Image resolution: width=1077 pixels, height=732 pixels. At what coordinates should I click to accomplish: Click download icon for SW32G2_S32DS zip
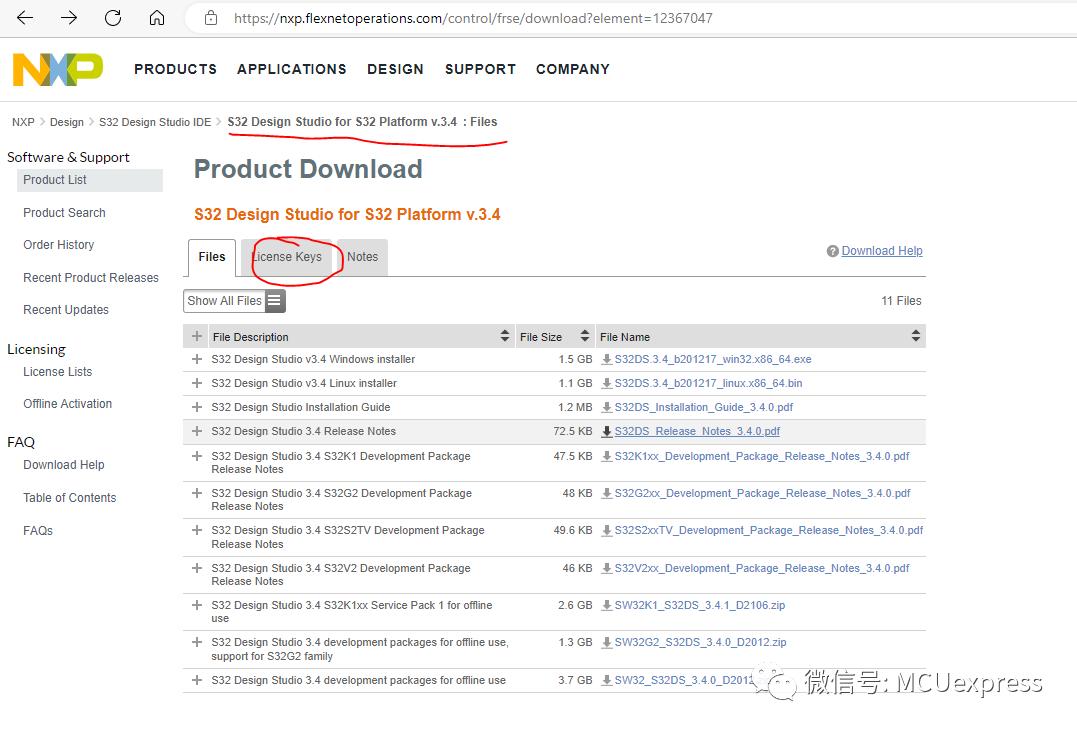[x=606, y=643]
